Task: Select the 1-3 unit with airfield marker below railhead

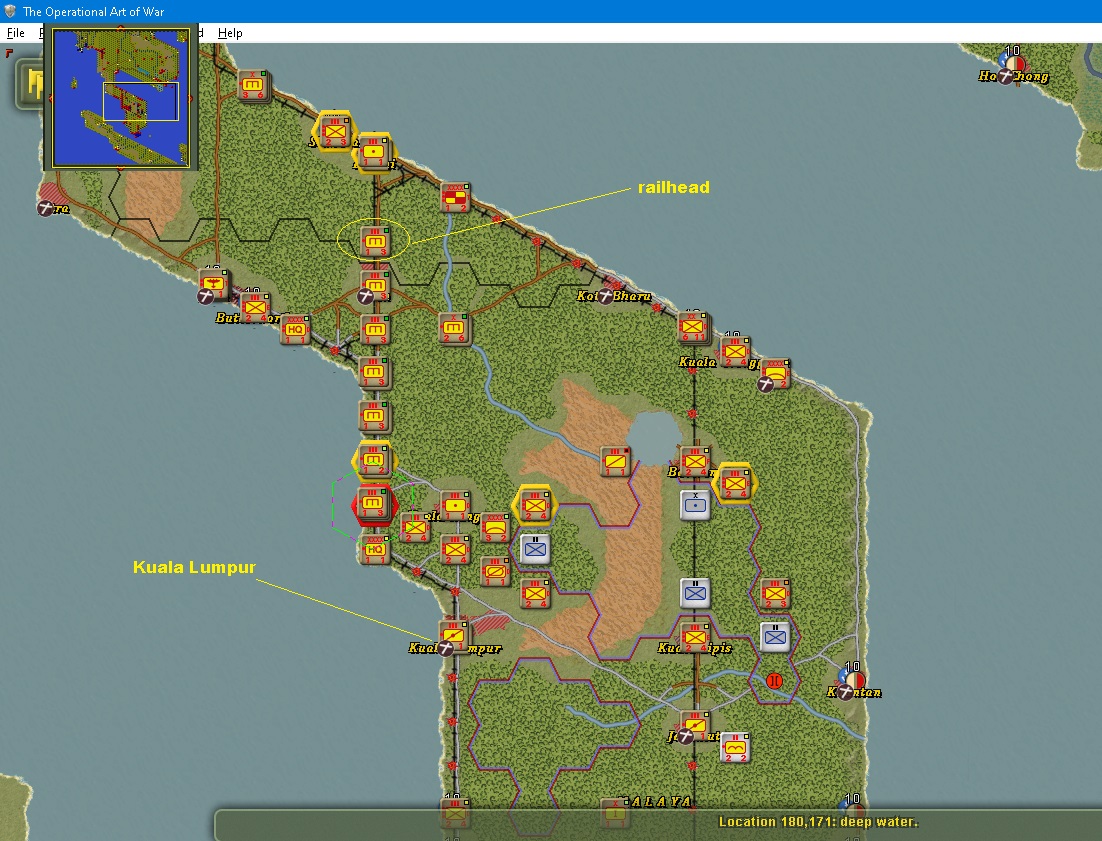Action: (x=375, y=286)
